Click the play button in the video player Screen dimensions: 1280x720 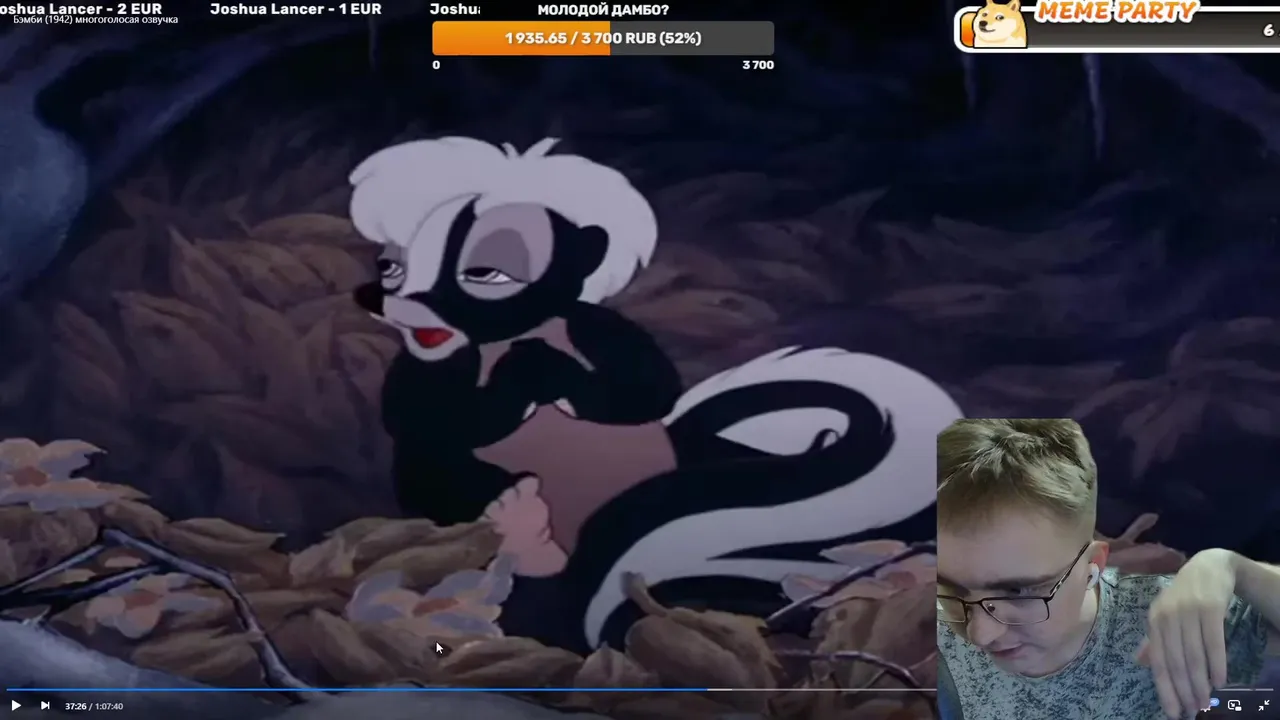[x=16, y=705]
